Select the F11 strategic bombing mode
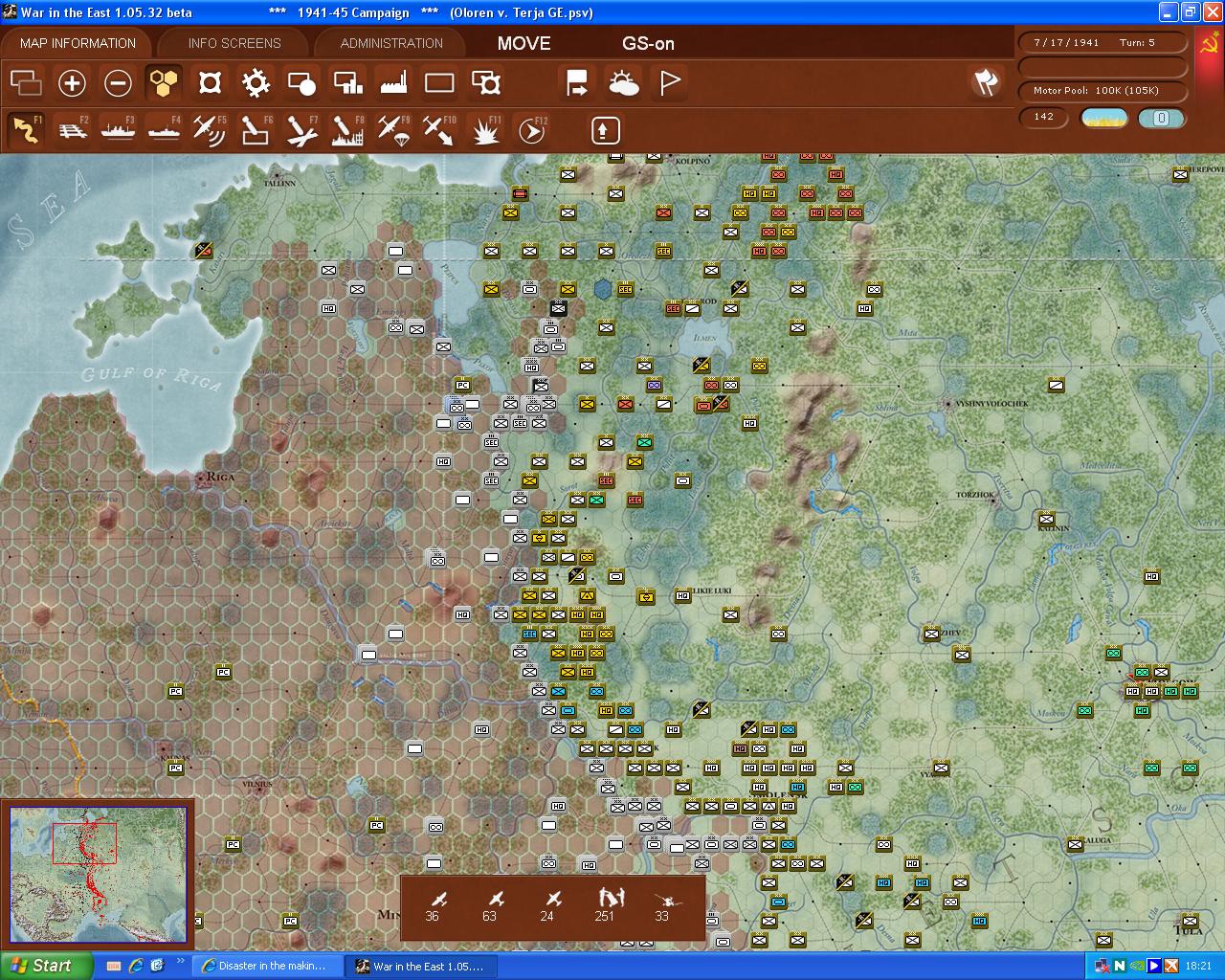This screenshot has height=980, width=1225. (x=485, y=129)
